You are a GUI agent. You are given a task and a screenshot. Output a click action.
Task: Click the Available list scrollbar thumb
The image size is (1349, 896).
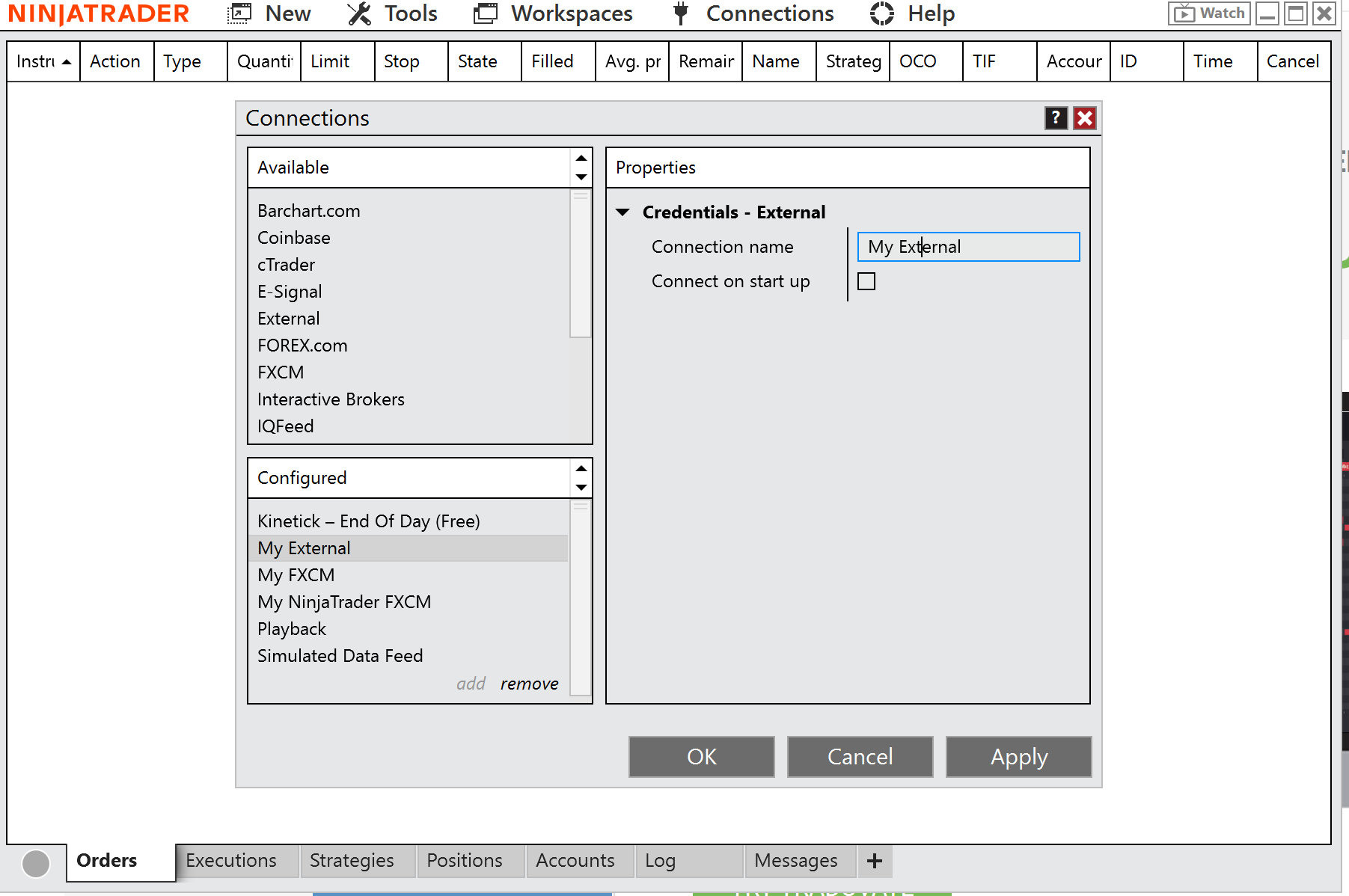(x=581, y=263)
